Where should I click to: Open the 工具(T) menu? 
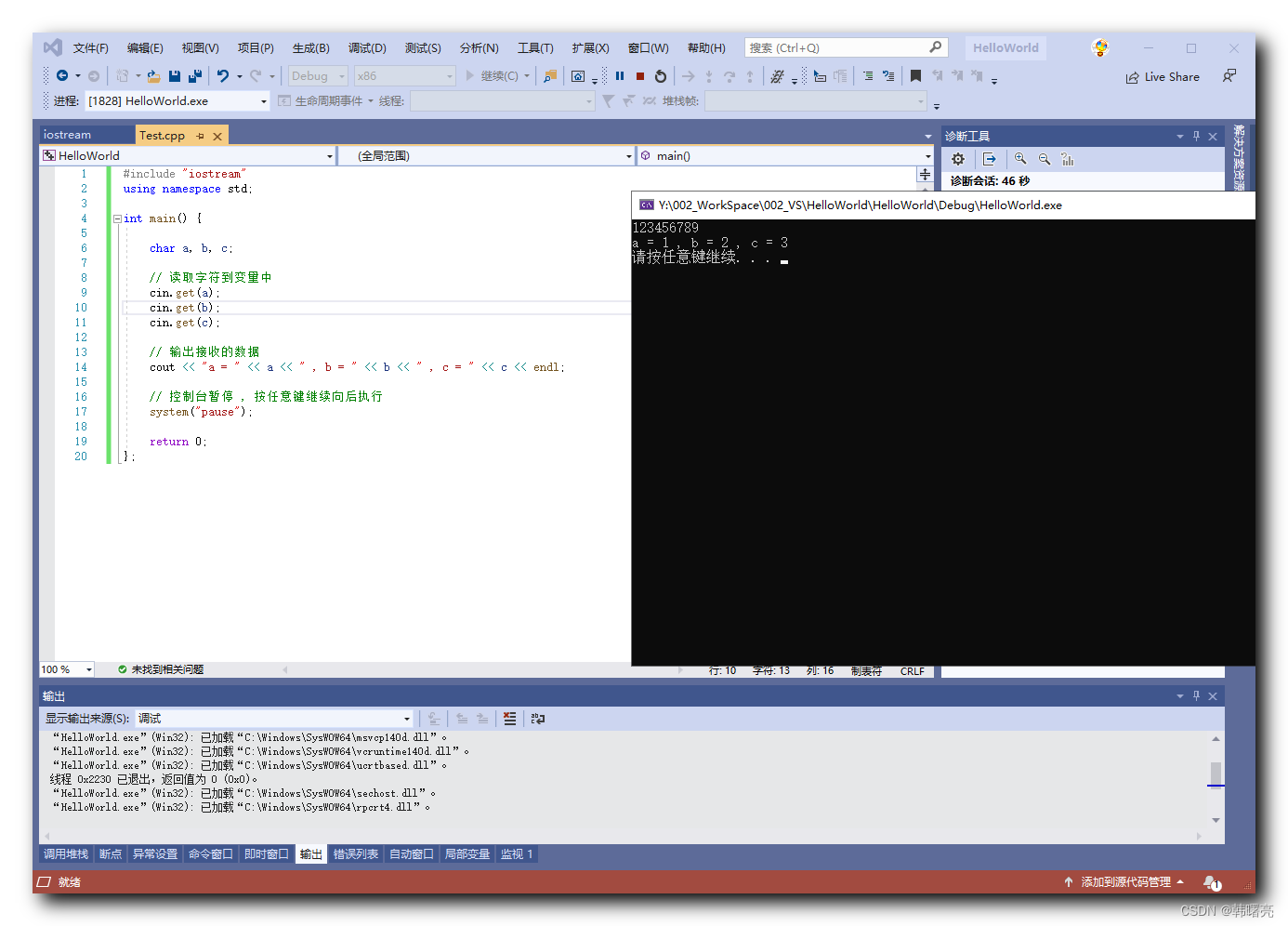535,47
